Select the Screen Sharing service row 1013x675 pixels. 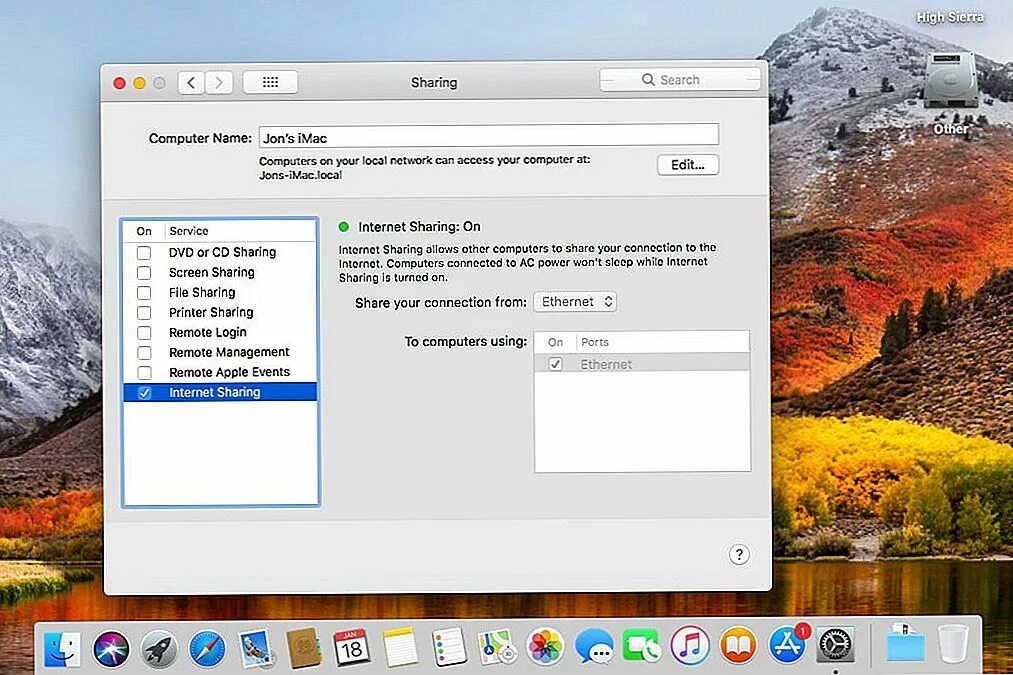tap(220, 273)
